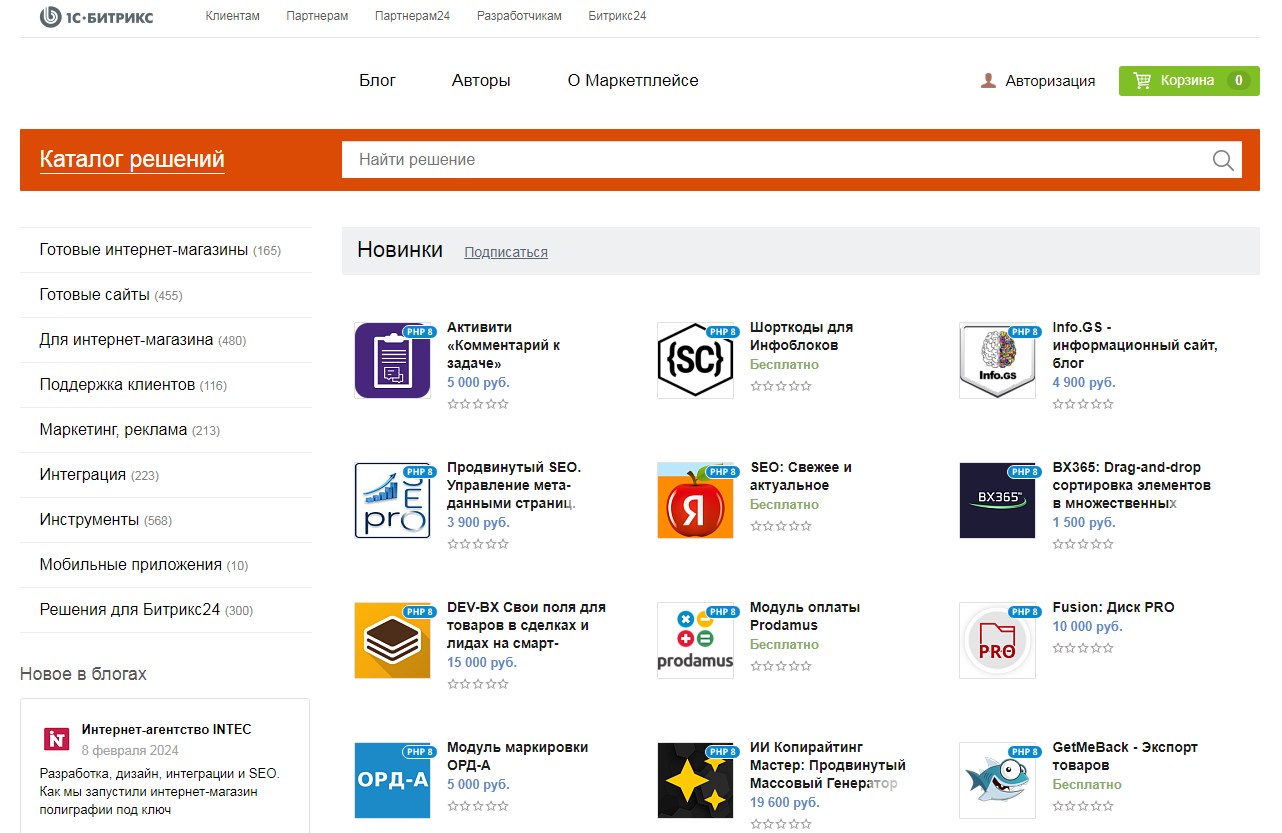Image resolution: width=1282 pixels, height=833 pixels.
Task: Open the Активити «Комментарий к задаче» title
Action: [504, 345]
